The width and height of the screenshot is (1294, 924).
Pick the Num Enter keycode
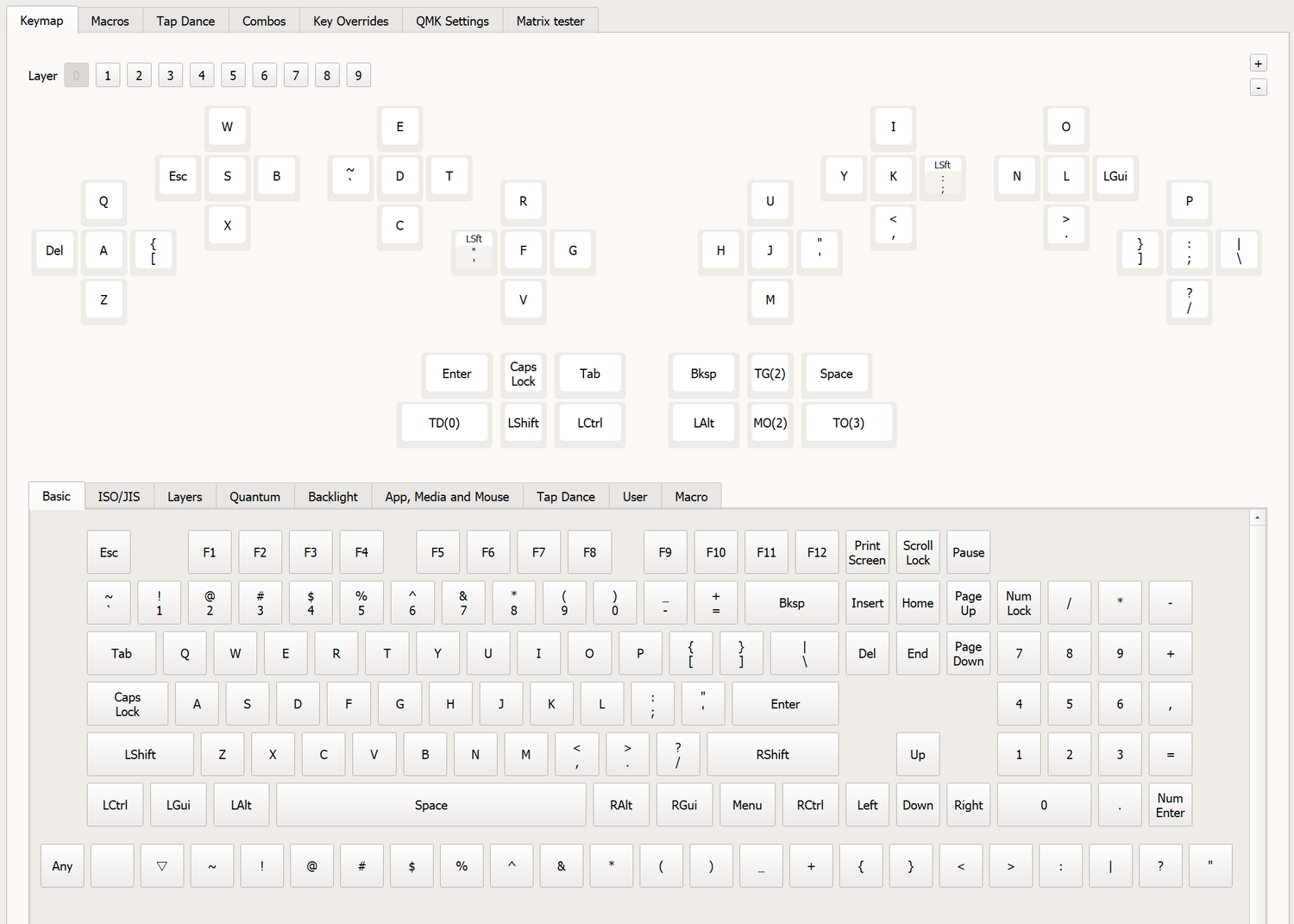pyautogui.click(x=1170, y=806)
